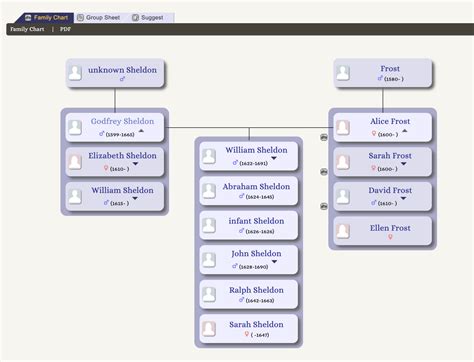Expand arrow on William Sheldon below Elizabeth
The image size is (474, 362).
(135, 198)
